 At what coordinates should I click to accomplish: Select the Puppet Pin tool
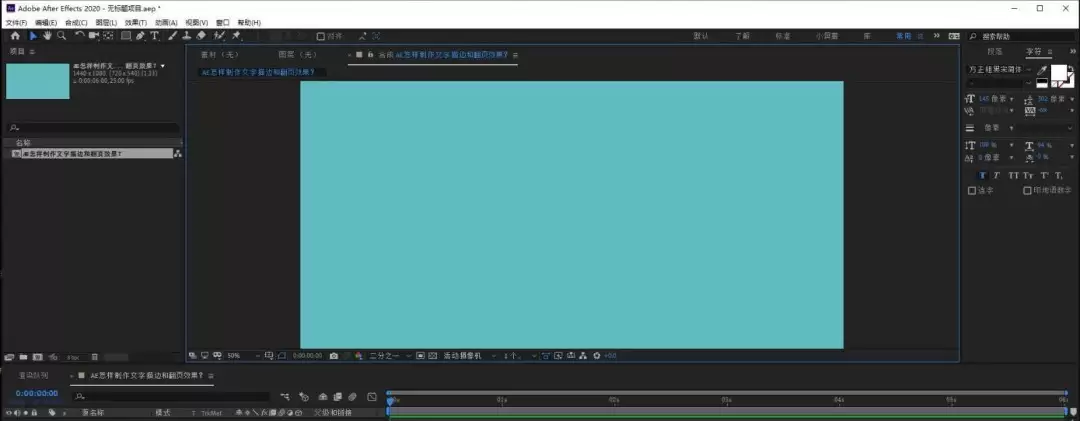pos(236,36)
